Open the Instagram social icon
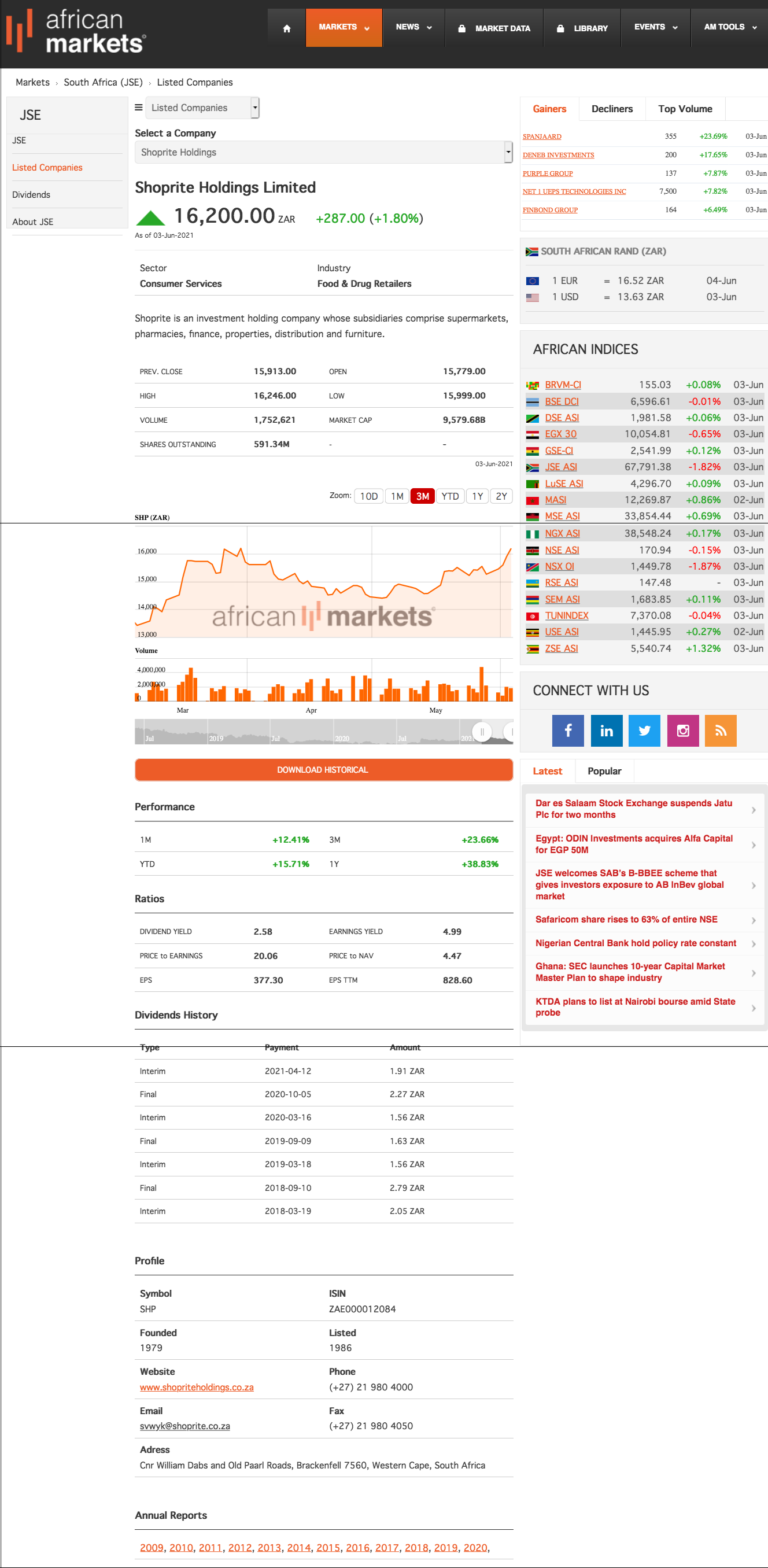Viewport: 768px width, 1568px height. point(683,730)
